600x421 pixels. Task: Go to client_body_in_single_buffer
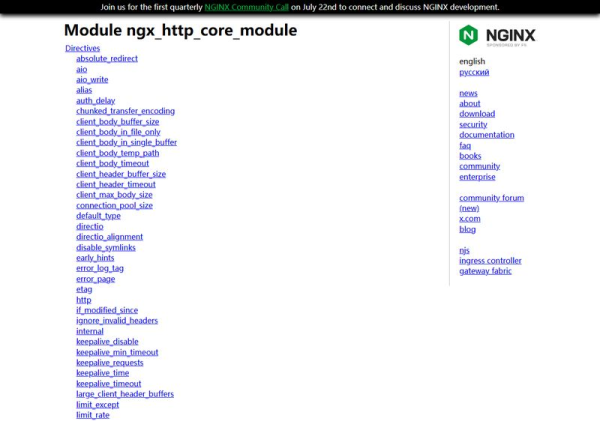tap(126, 142)
